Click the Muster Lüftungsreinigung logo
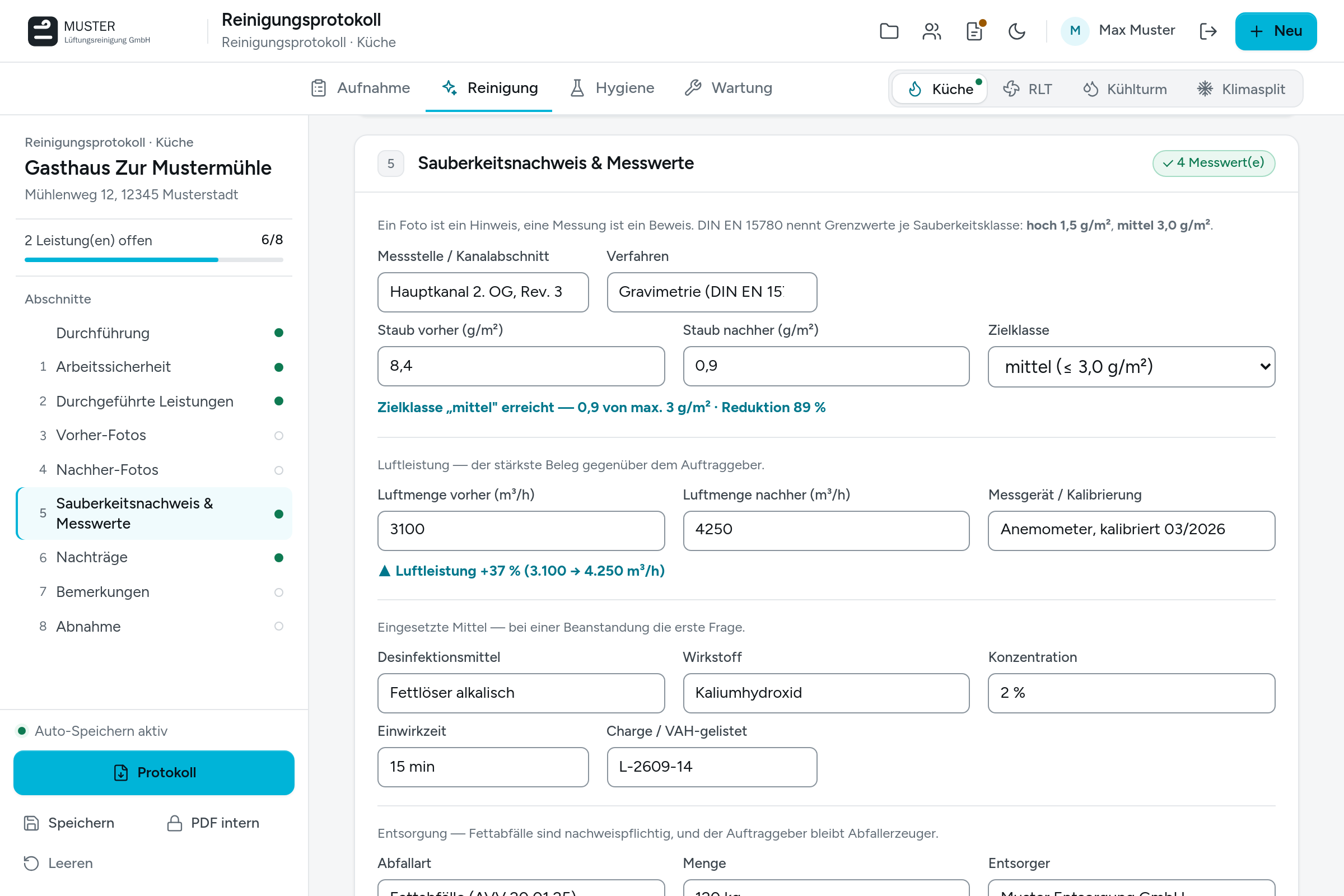 (89, 31)
